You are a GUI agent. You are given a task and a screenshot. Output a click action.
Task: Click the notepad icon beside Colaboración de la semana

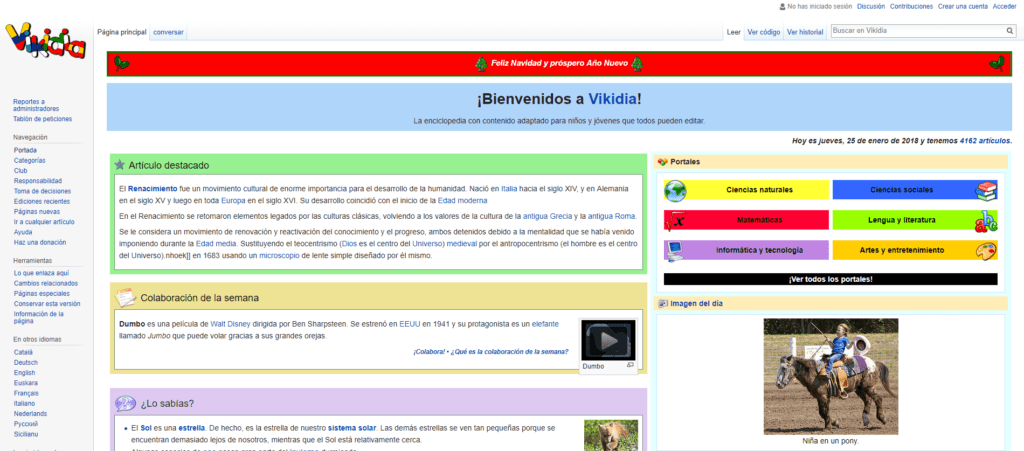tap(125, 297)
